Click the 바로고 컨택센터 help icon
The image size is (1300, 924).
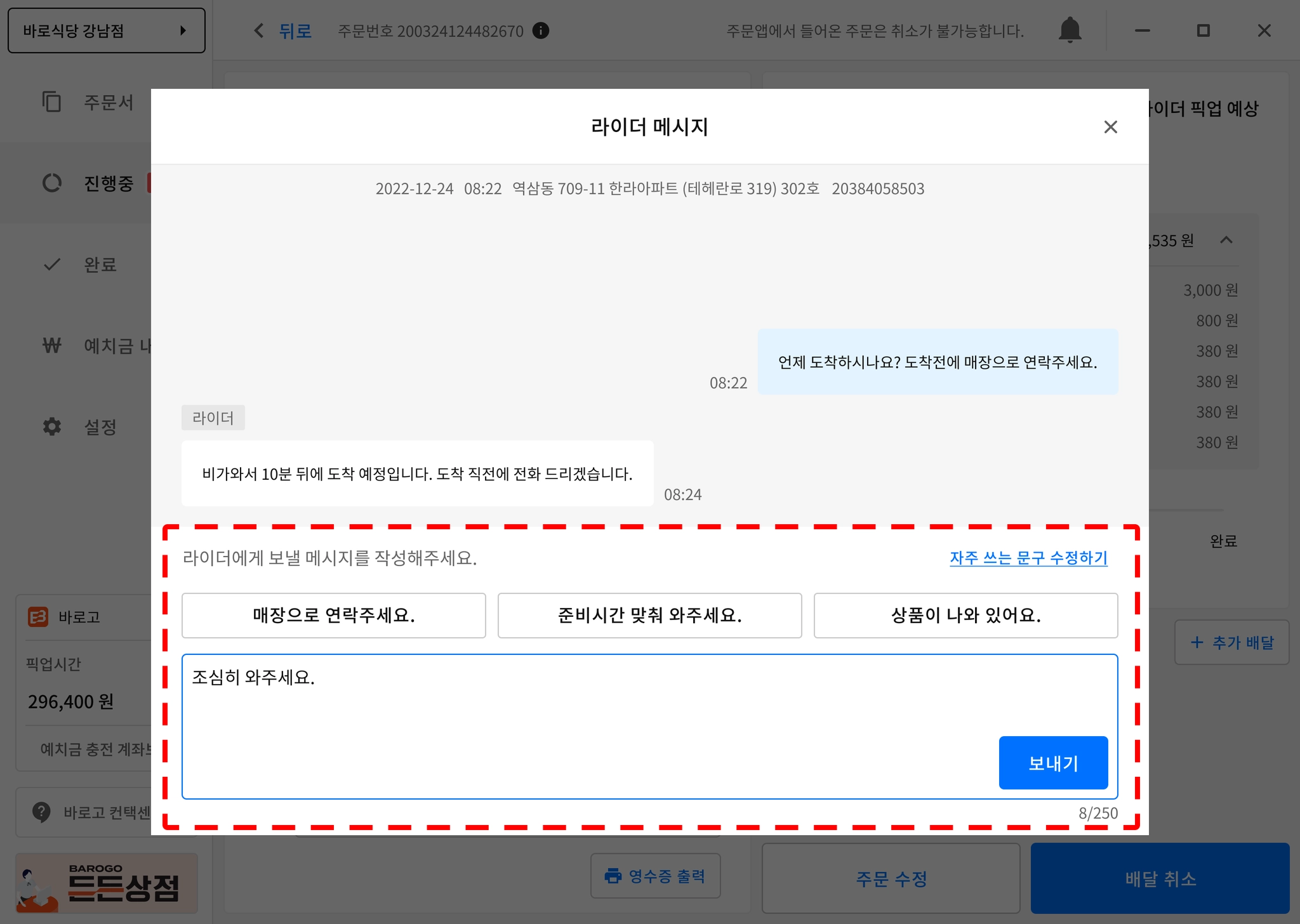click(41, 812)
